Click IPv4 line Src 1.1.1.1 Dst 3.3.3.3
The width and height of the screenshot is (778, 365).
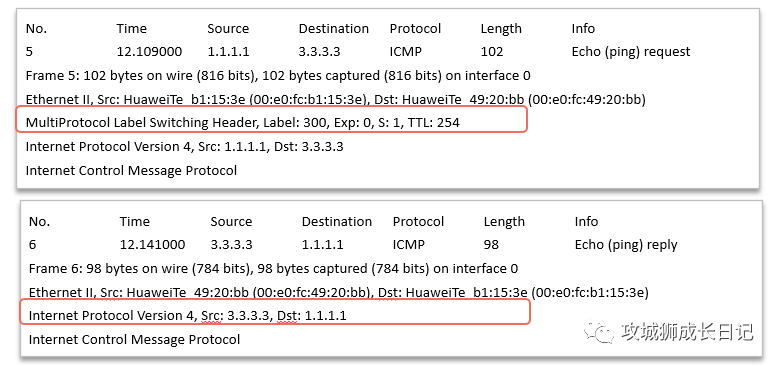(x=185, y=147)
